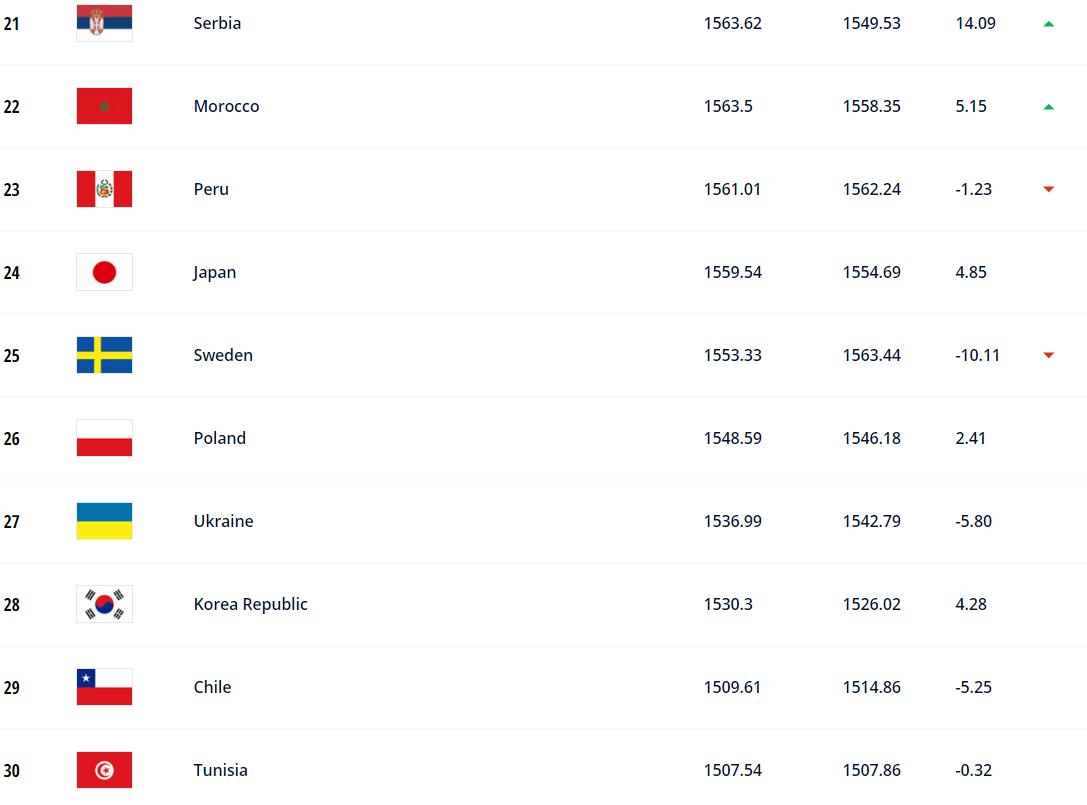The height and width of the screenshot is (805, 1087).
Task: Click the Japan flag icon
Action: tap(104, 272)
